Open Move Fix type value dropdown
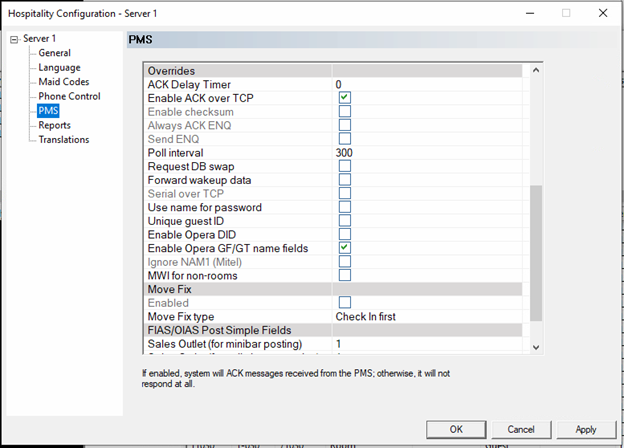This screenshot has width=624, height=448. (428, 317)
